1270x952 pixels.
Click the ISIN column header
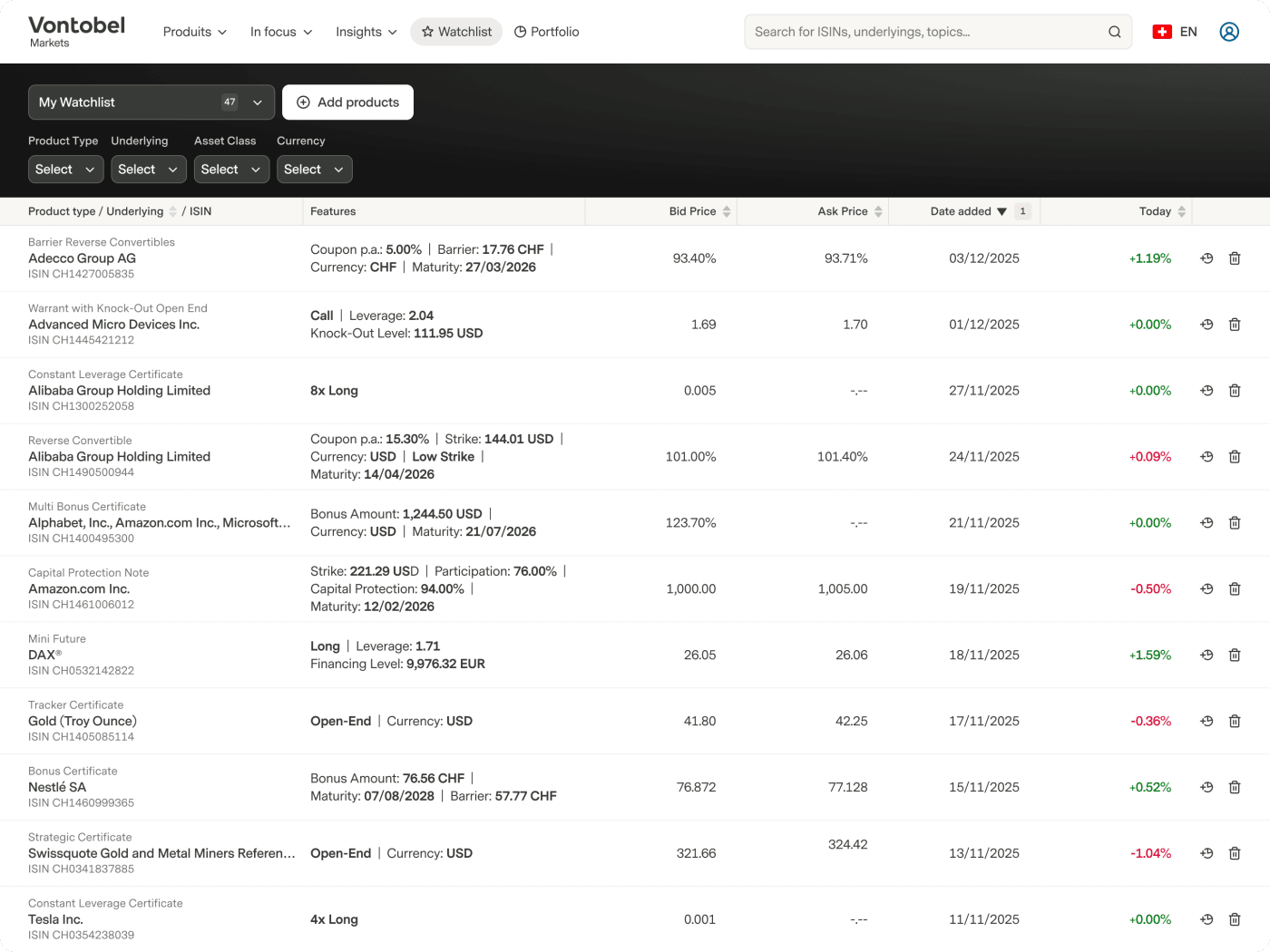coord(200,211)
